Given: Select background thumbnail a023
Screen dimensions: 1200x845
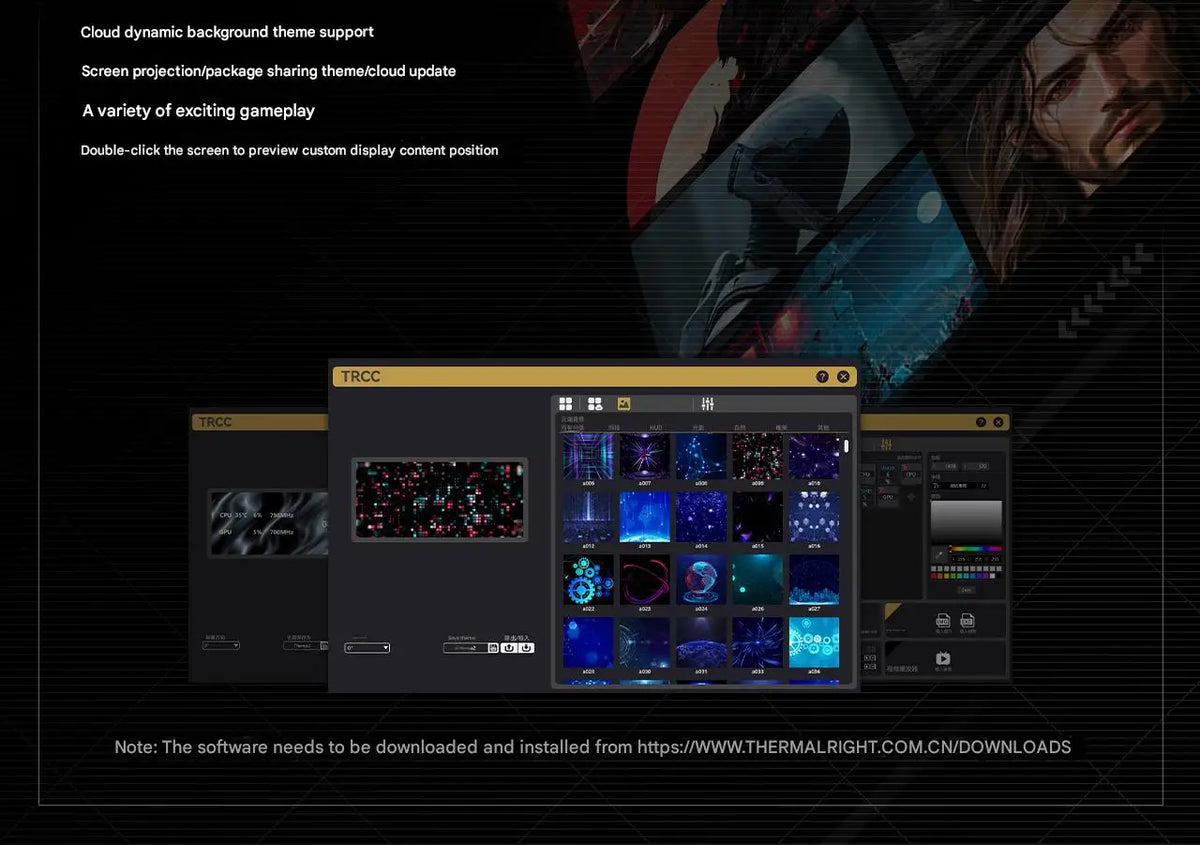Looking at the screenshot, I should 645,580.
